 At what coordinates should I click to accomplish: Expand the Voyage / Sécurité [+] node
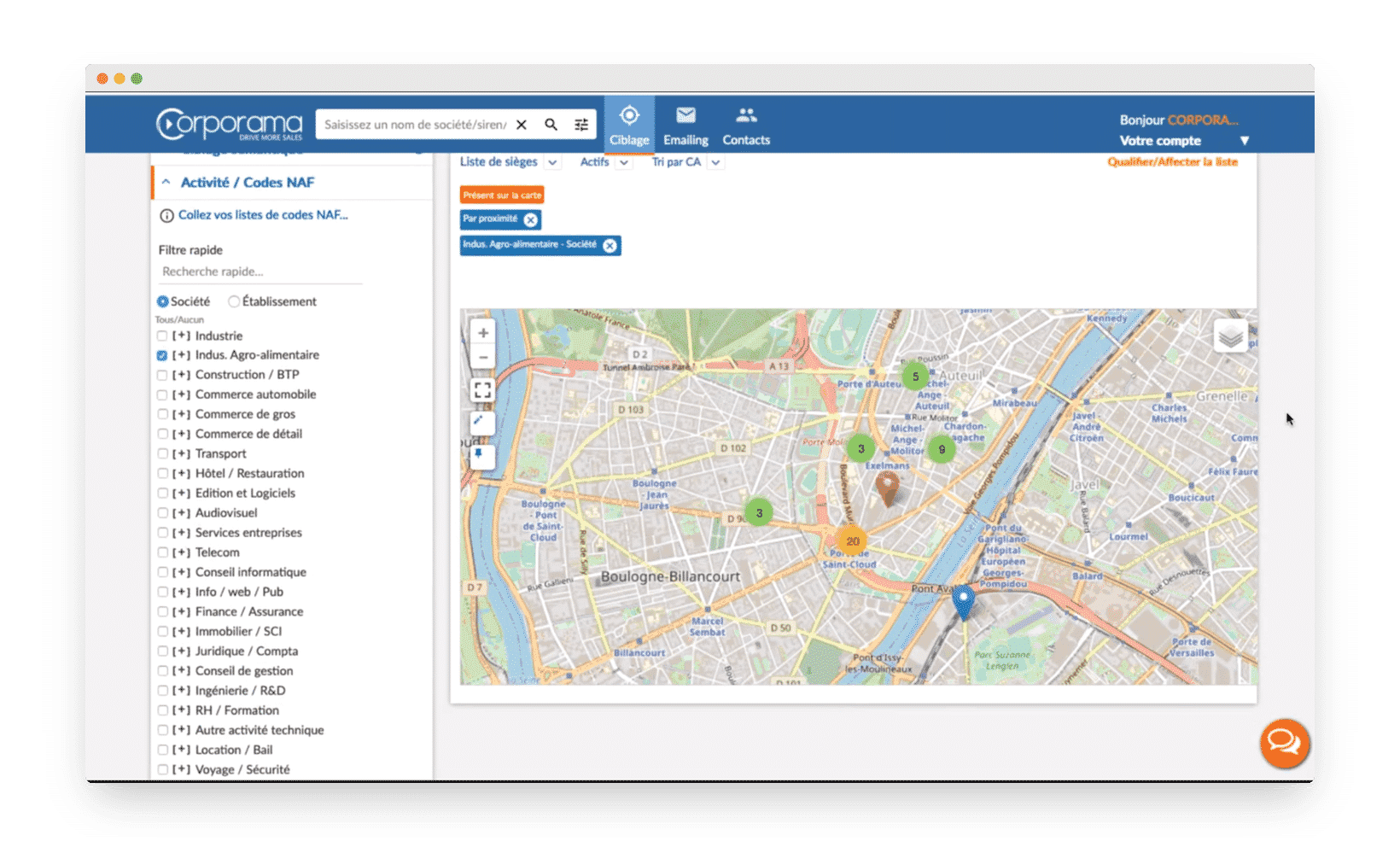[181, 769]
